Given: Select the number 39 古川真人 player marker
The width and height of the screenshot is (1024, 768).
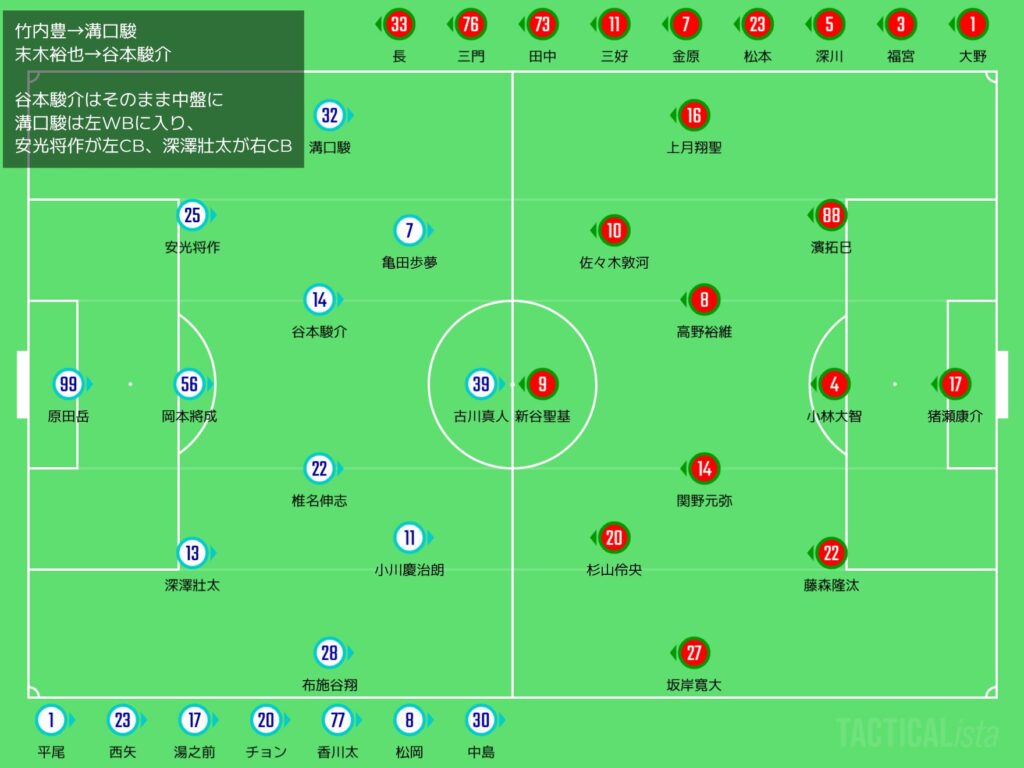Looking at the screenshot, I should pos(481,384).
